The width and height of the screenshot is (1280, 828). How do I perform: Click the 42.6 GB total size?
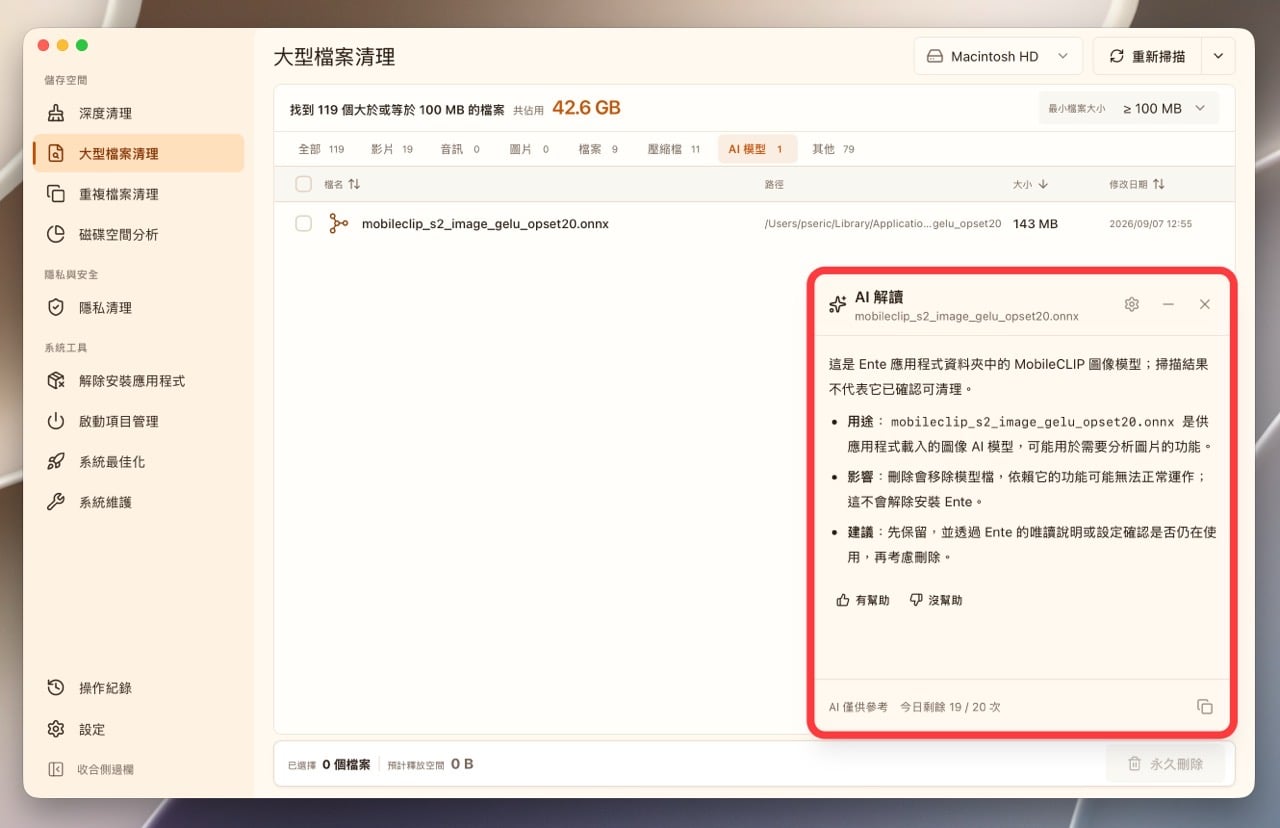click(586, 108)
